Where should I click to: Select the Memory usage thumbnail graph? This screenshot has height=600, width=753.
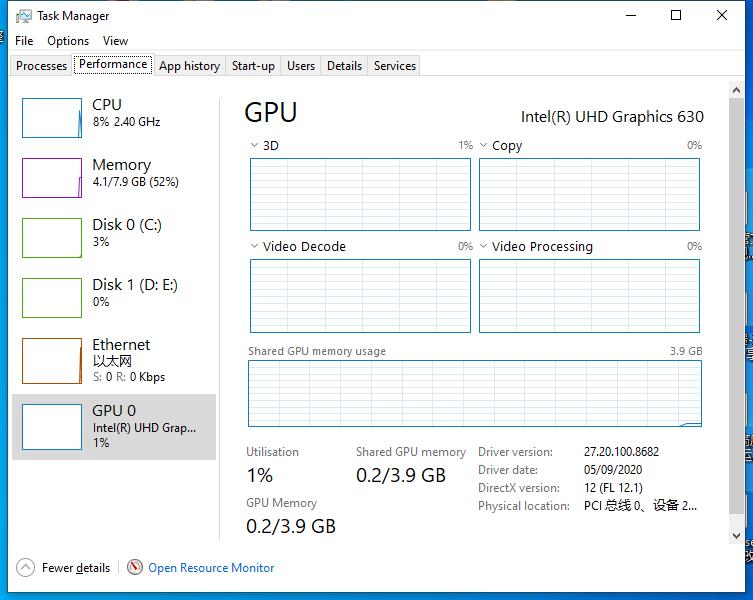tap(52, 178)
